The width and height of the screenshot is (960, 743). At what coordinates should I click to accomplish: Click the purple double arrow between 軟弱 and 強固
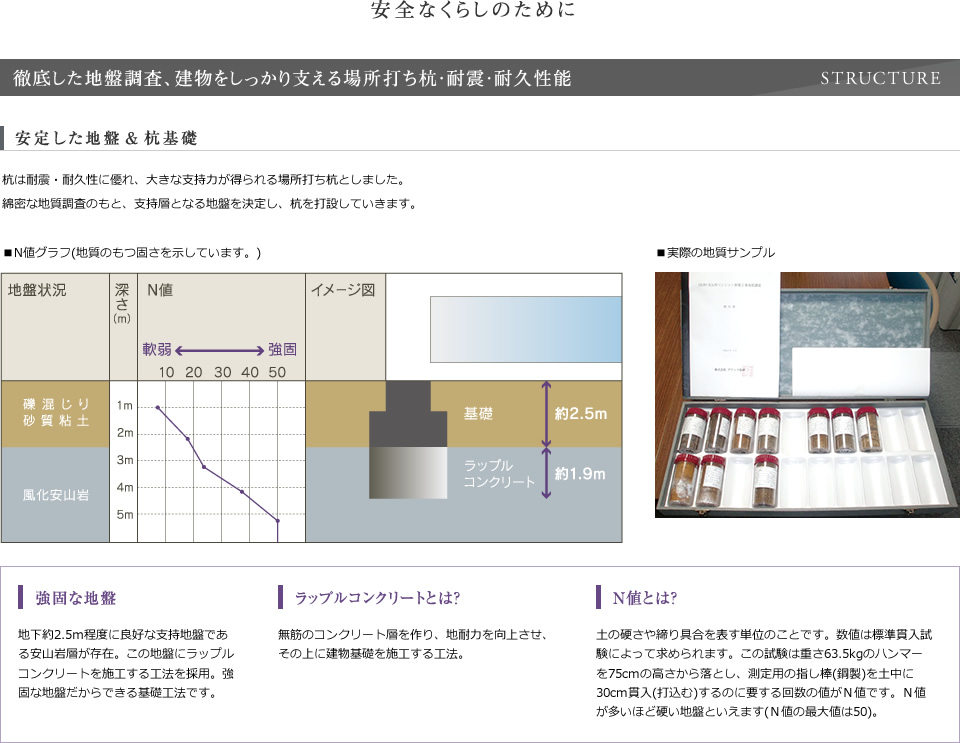218,351
